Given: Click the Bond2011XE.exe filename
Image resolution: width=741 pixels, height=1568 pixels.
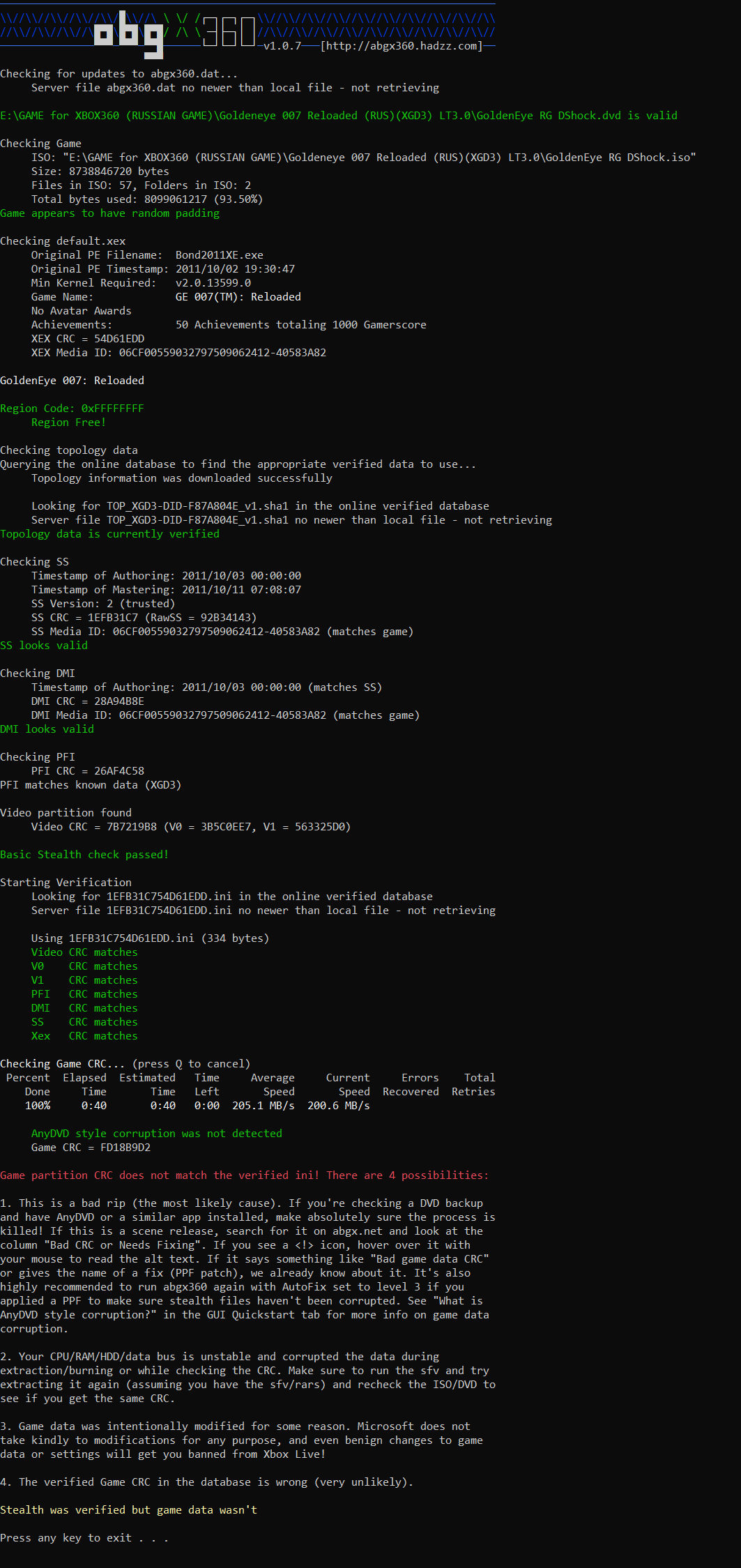Looking at the screenshot, I should click(x=220, y=255).
